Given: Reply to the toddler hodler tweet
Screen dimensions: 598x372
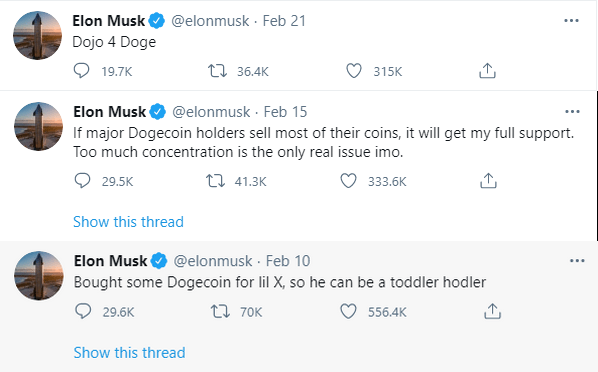Looking at the screenshot, I should (83, 311).
